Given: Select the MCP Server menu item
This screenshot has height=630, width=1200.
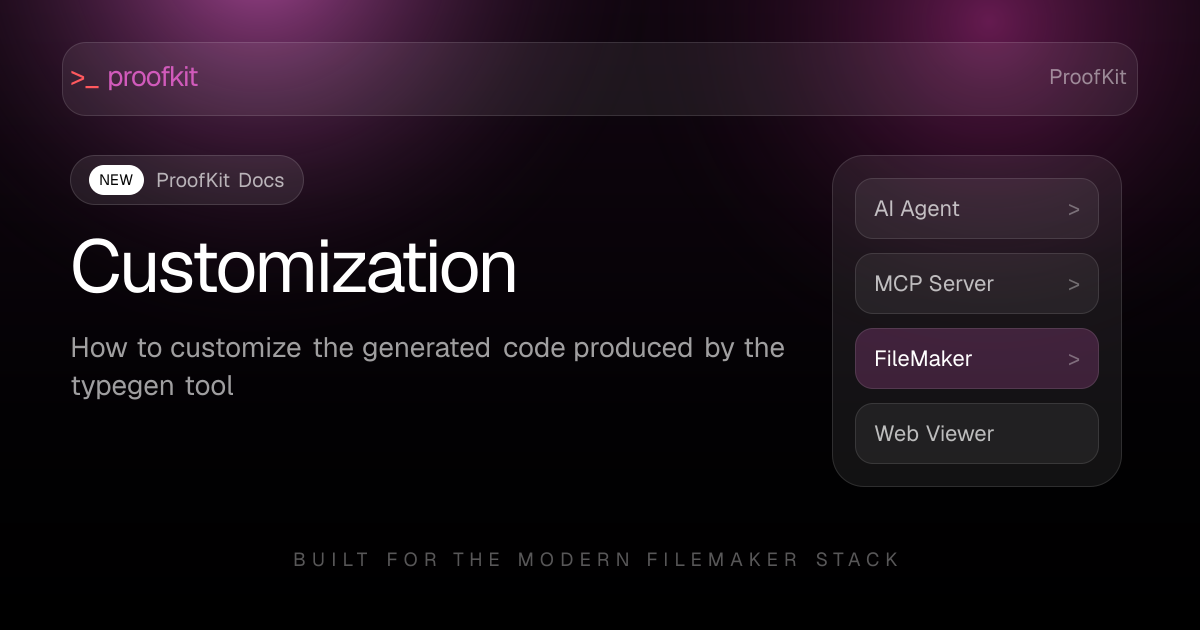Looking at the screenshot, I should pyautogui.click(x=977, y=284).
